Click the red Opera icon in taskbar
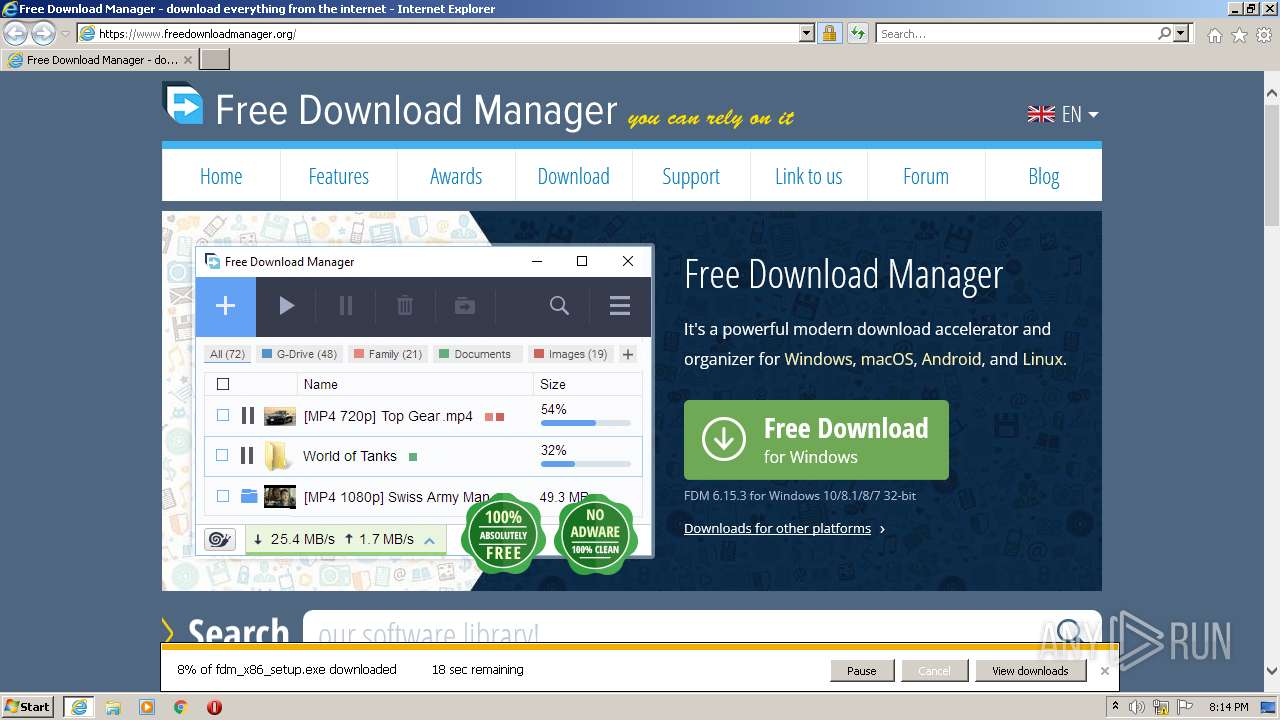The height and width of the screenshot is (720, 1280). tap(214, 707)
